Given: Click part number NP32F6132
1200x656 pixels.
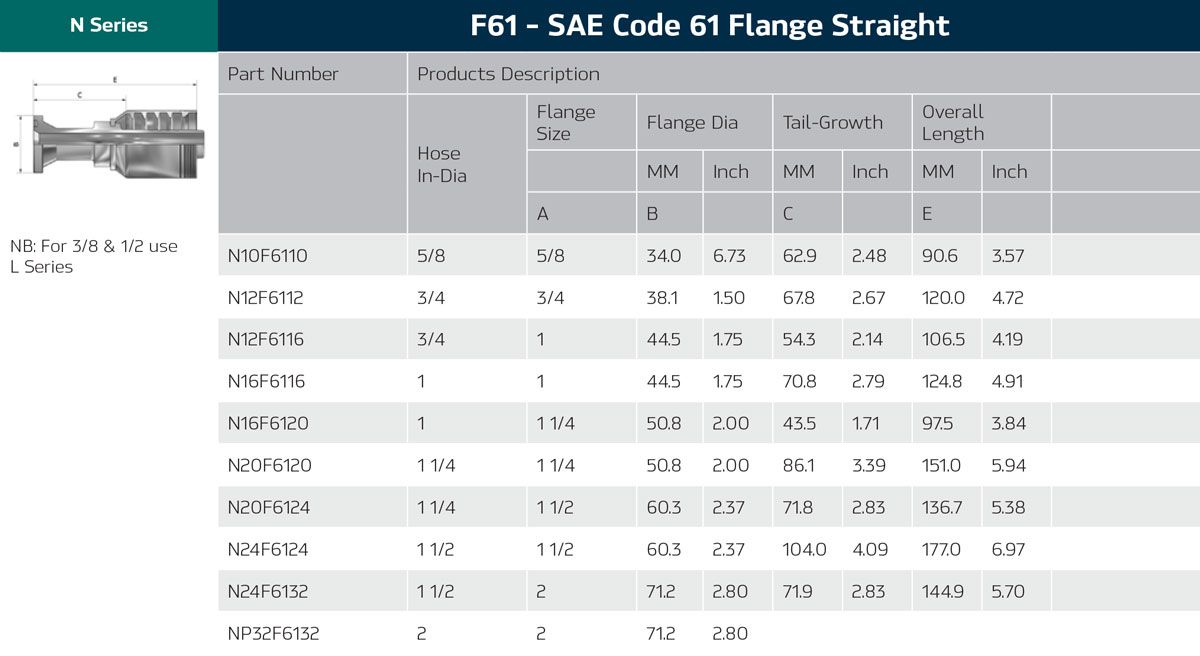Looking at the screenshot, I should (274, 634).
